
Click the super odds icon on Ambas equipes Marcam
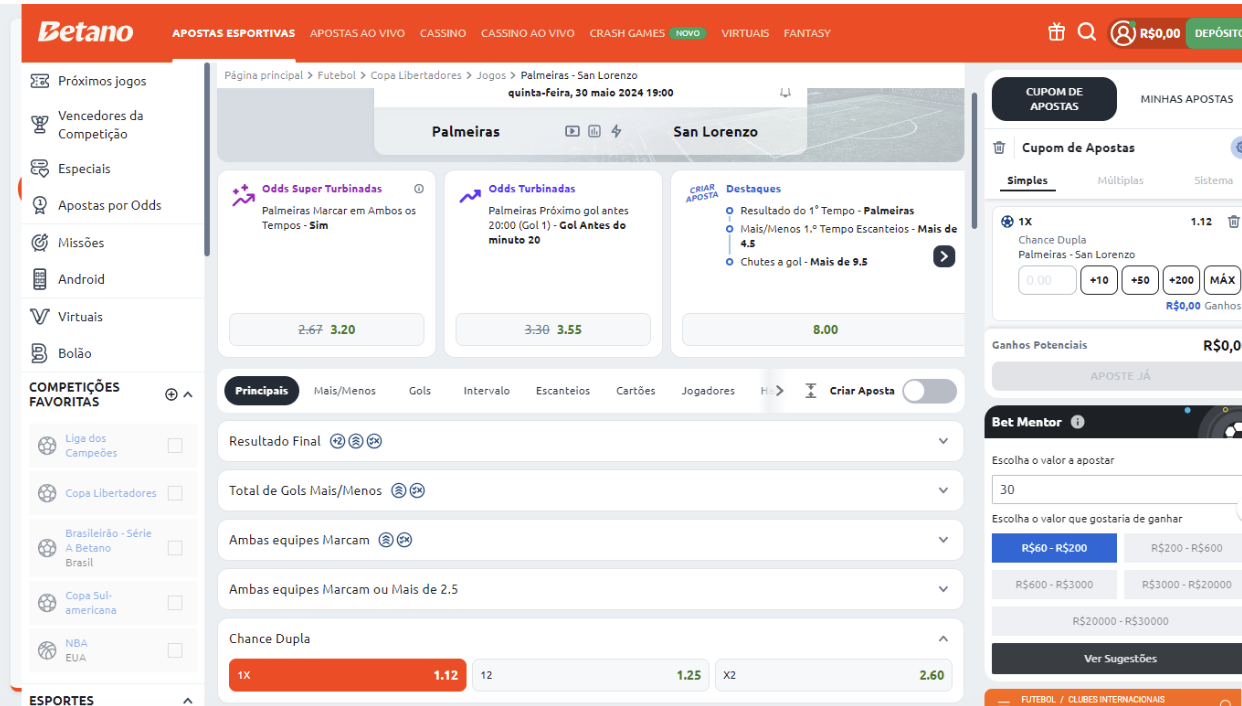[x=386, y=540]
